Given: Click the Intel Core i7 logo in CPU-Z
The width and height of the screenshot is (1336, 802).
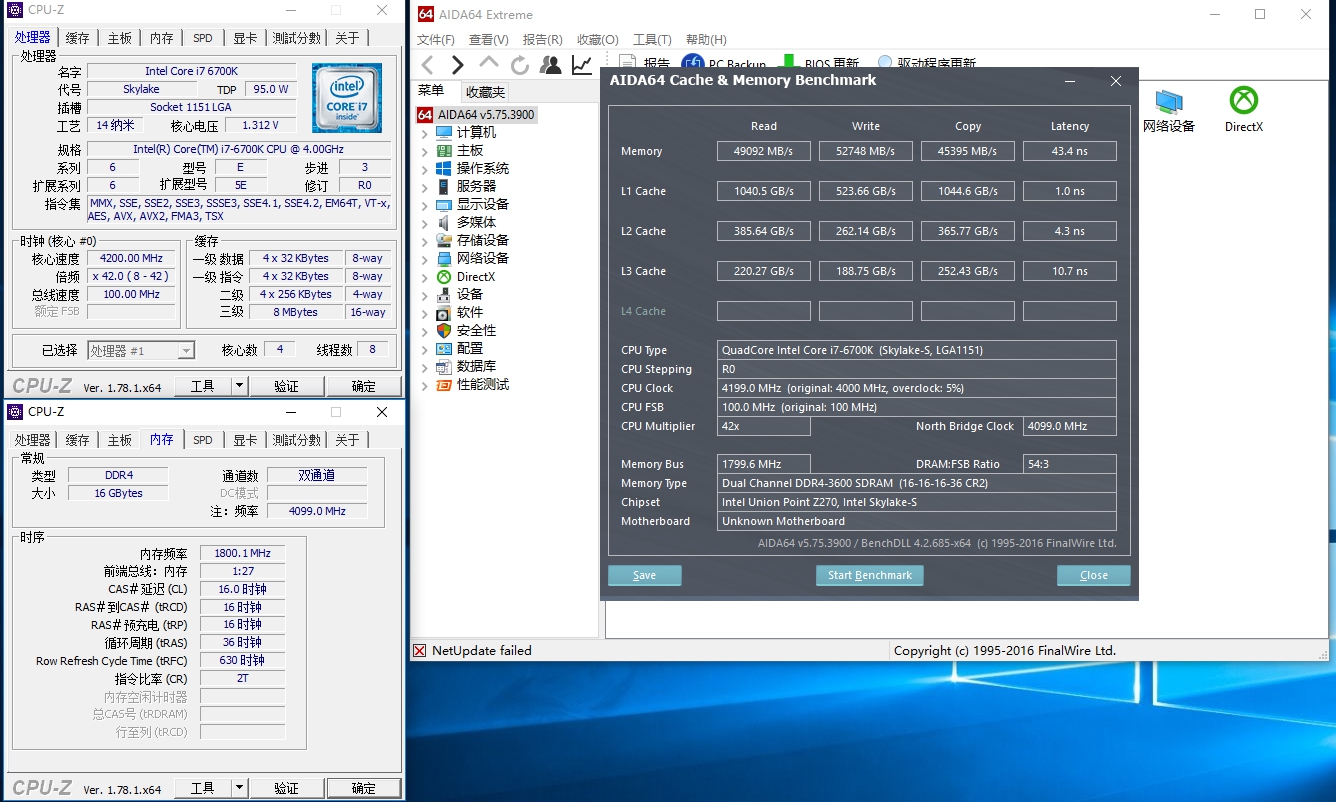Looking at the screenshot, I should tap(346, 98).
